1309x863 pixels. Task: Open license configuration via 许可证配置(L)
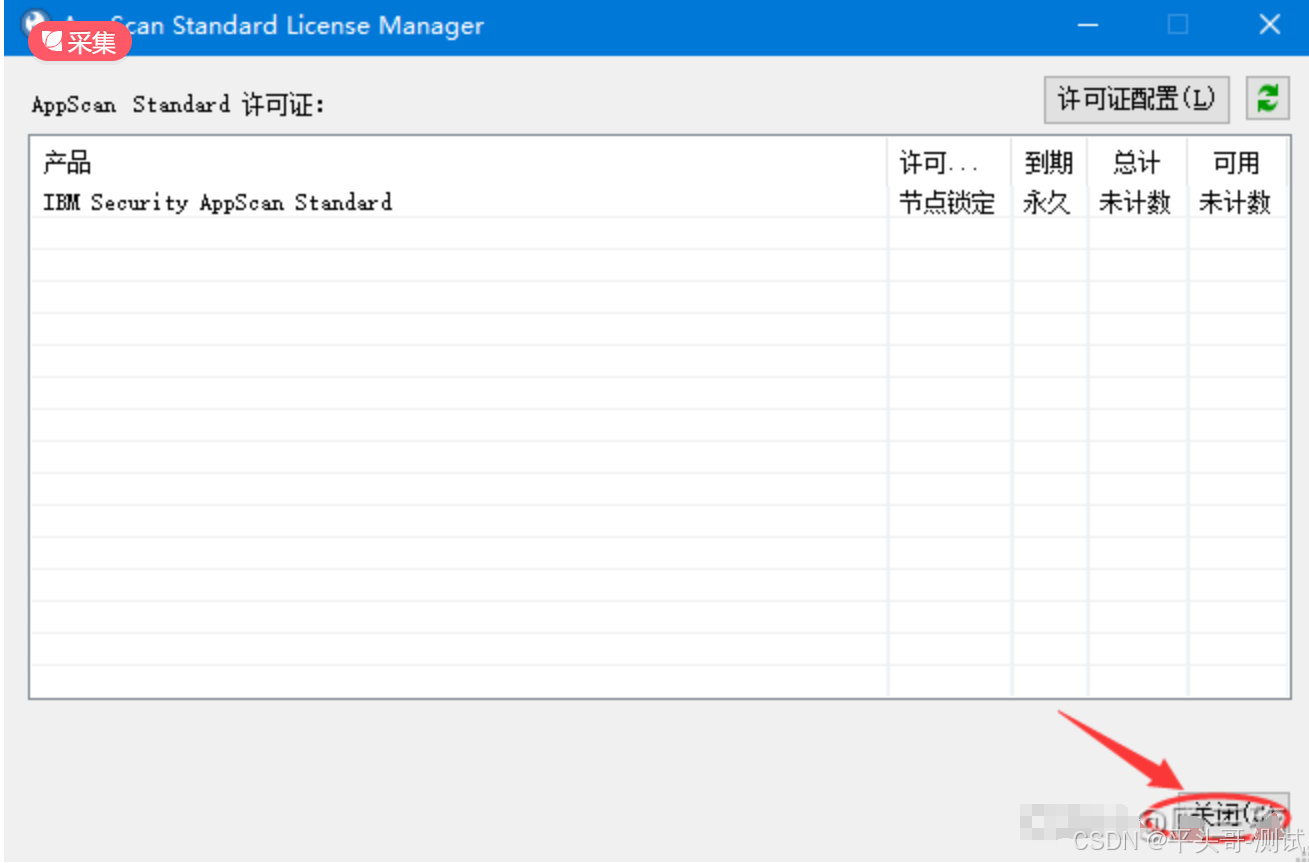(x=1136, y=99)
